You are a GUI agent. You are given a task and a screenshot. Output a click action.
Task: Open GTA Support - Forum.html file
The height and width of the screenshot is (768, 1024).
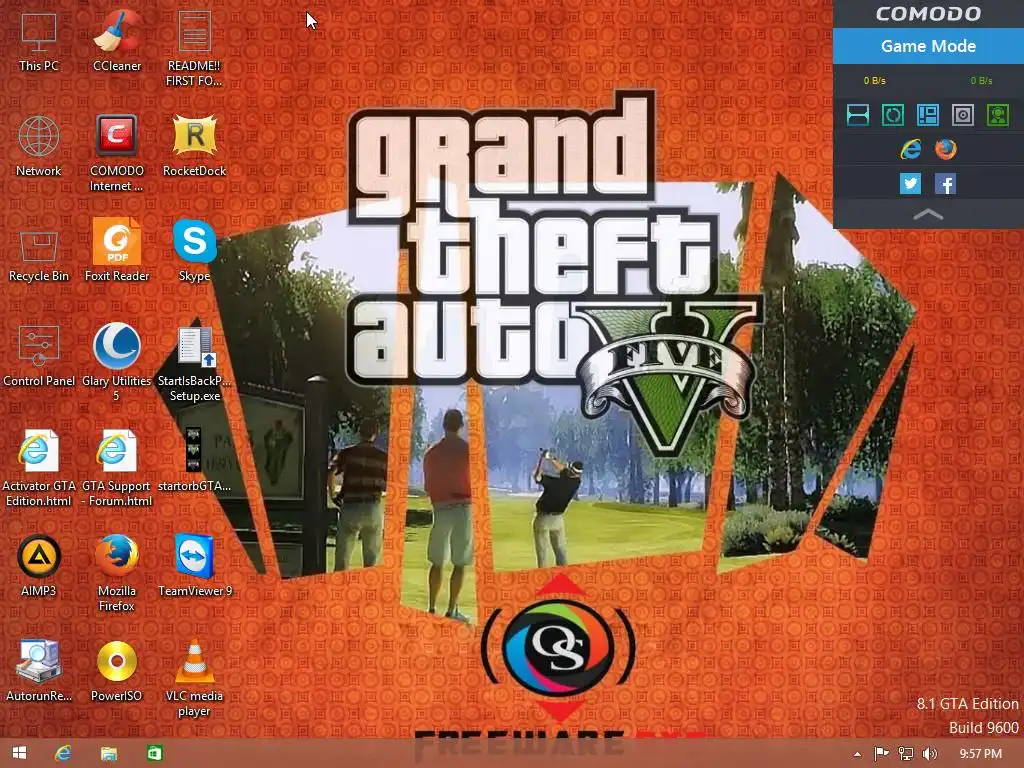click(116, 469)
